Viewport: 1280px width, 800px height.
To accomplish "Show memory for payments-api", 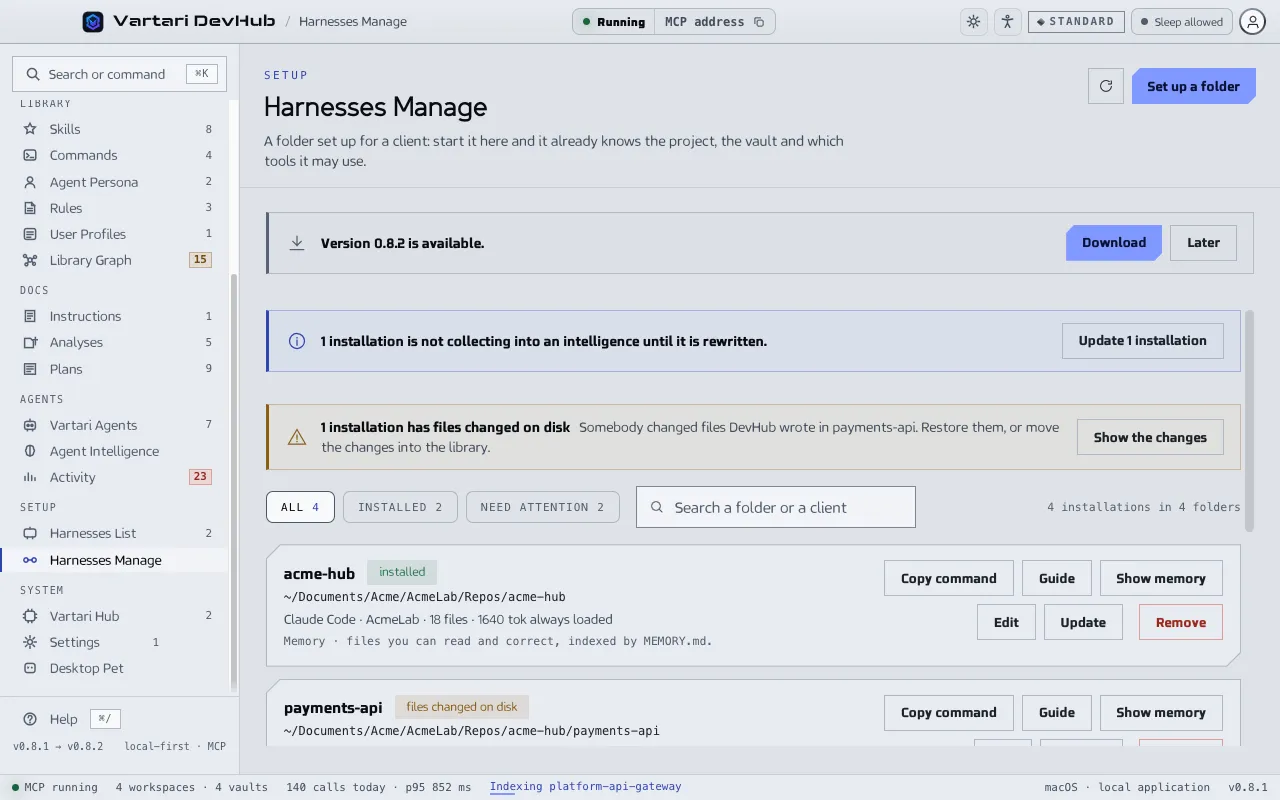I will click(x=1161, y=712).
